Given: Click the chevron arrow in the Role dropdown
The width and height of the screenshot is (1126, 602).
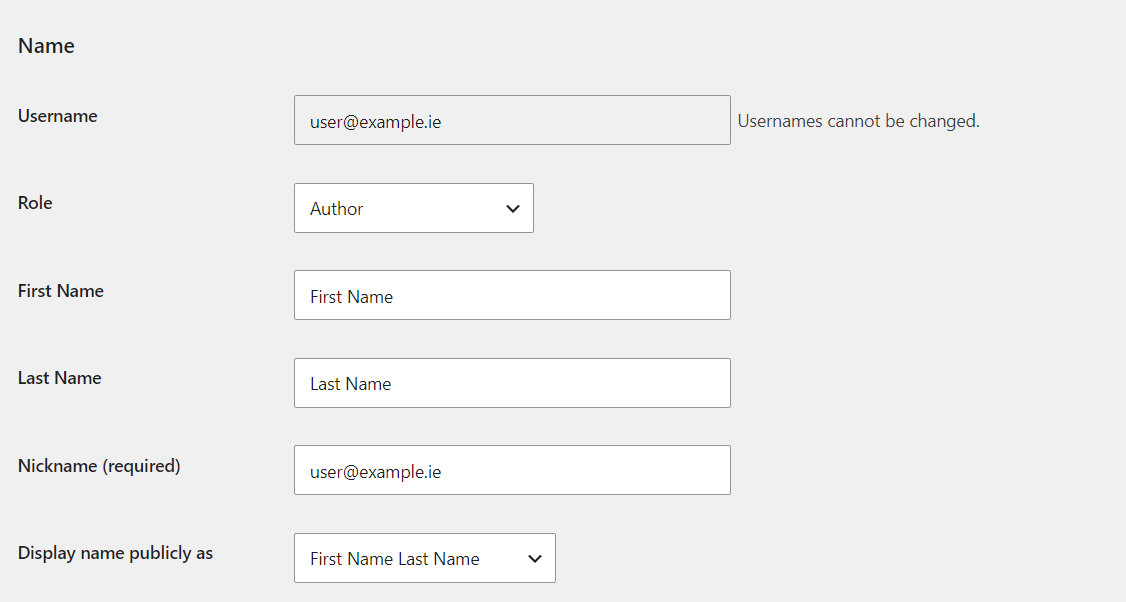Looking at the screenshot, I should point(513,209).
